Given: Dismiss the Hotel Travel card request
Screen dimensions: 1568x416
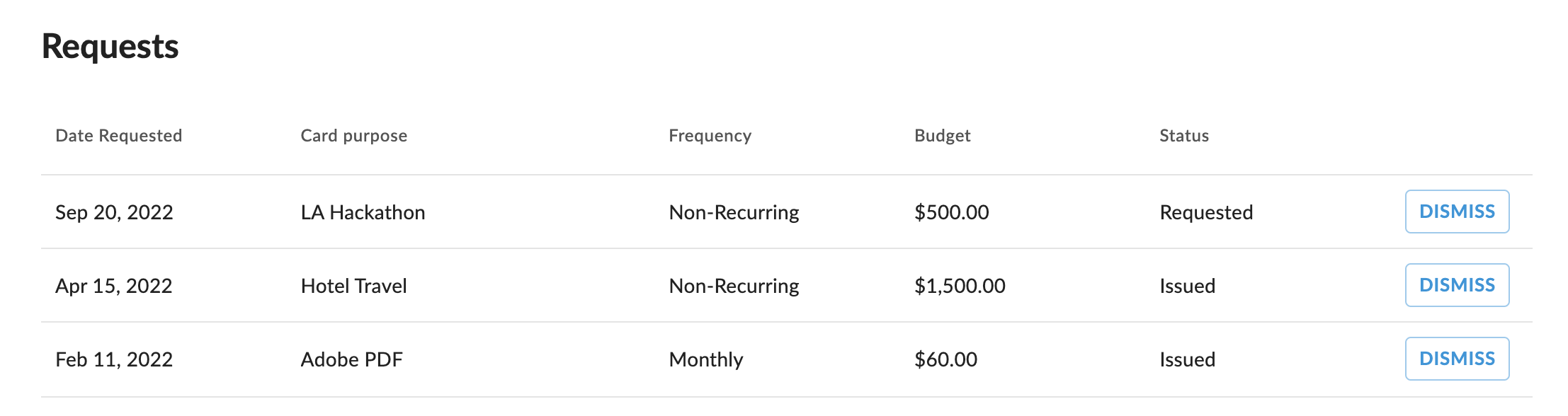Looking at the screenshot, I should coord(1456,285).
